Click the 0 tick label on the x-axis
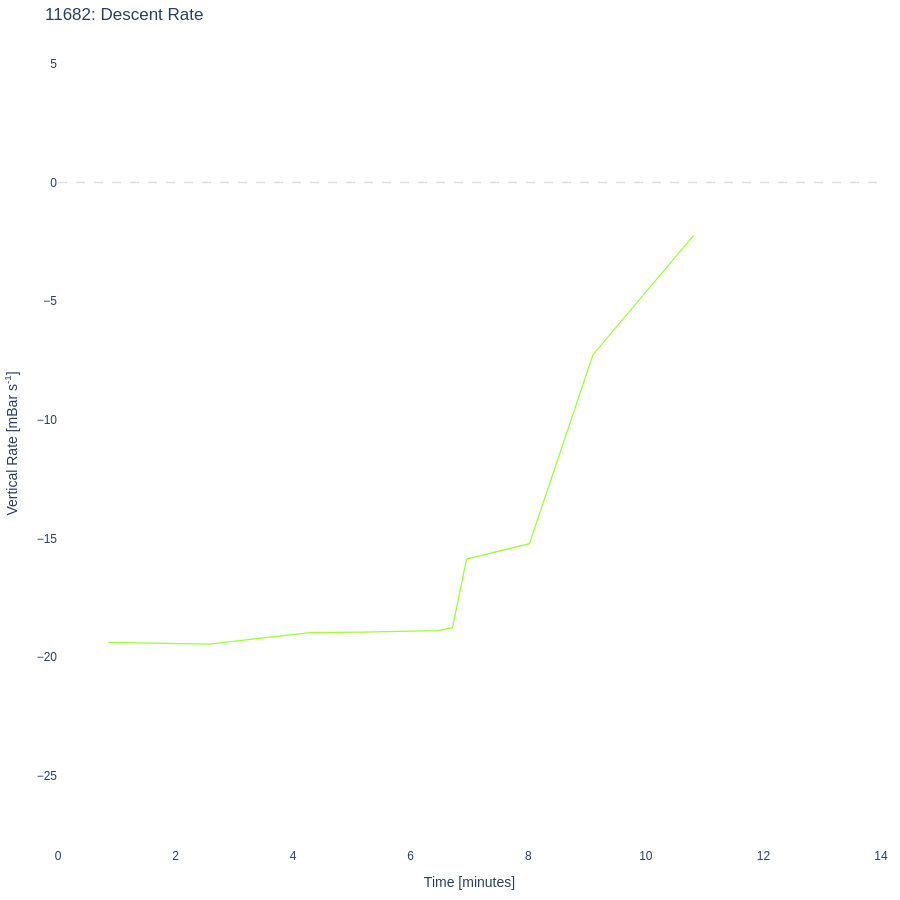This screenshot has height=900, width=900. point(58,856)
